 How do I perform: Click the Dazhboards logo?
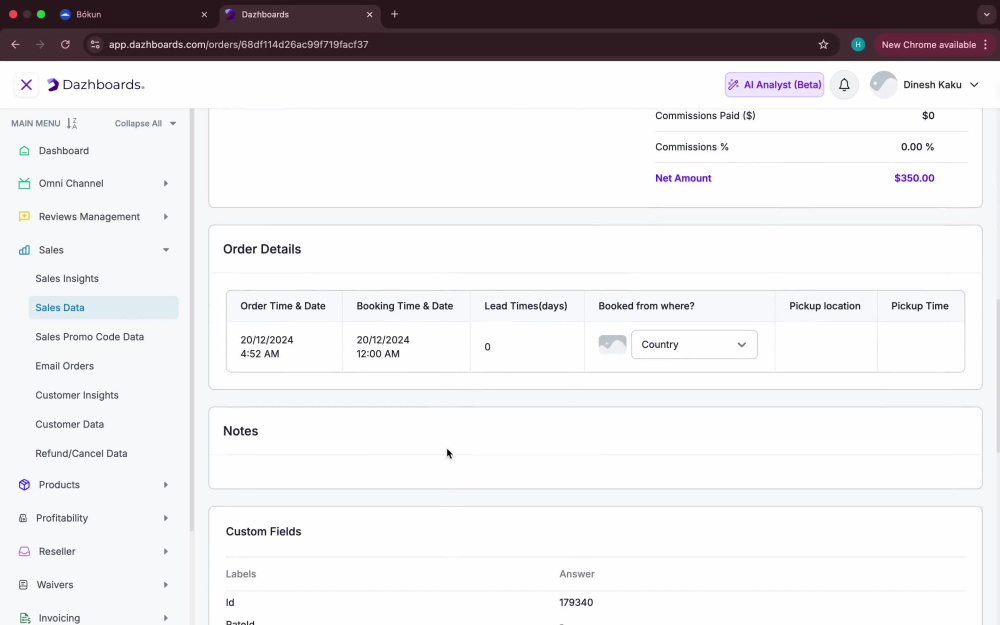pos(96,85)
